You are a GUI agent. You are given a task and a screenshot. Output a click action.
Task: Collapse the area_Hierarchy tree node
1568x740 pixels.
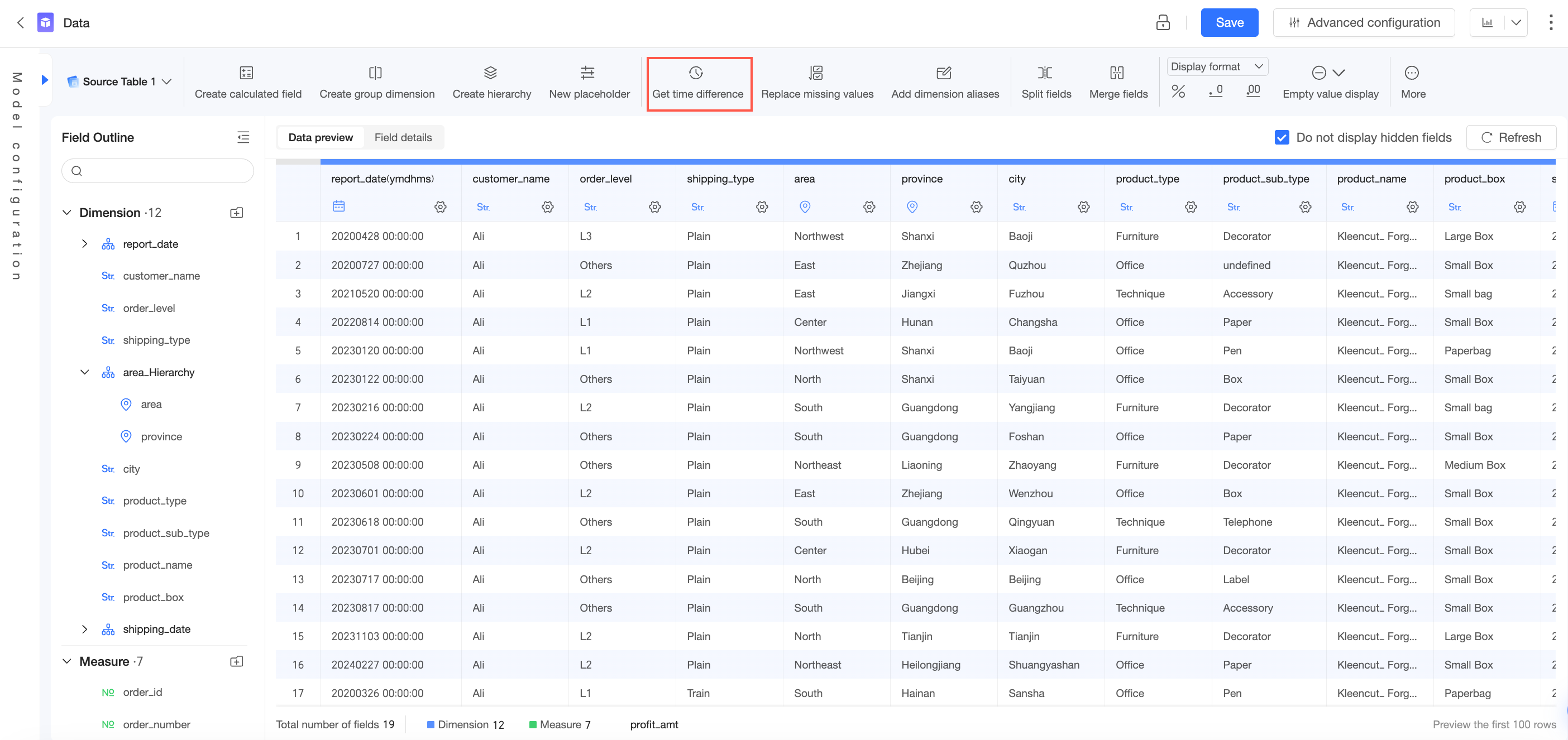pyautogui.click(x=85, y=372)
